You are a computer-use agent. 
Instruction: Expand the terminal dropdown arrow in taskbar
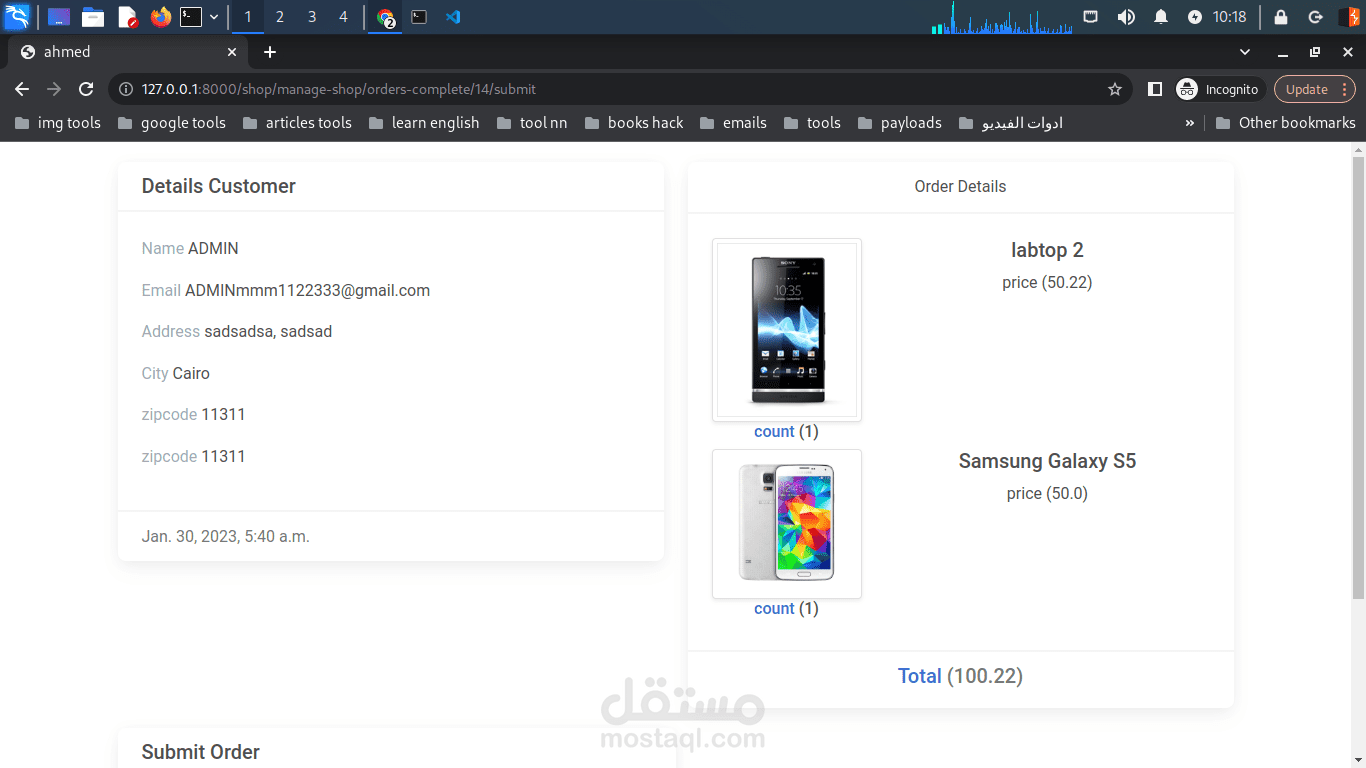(214, 17)
